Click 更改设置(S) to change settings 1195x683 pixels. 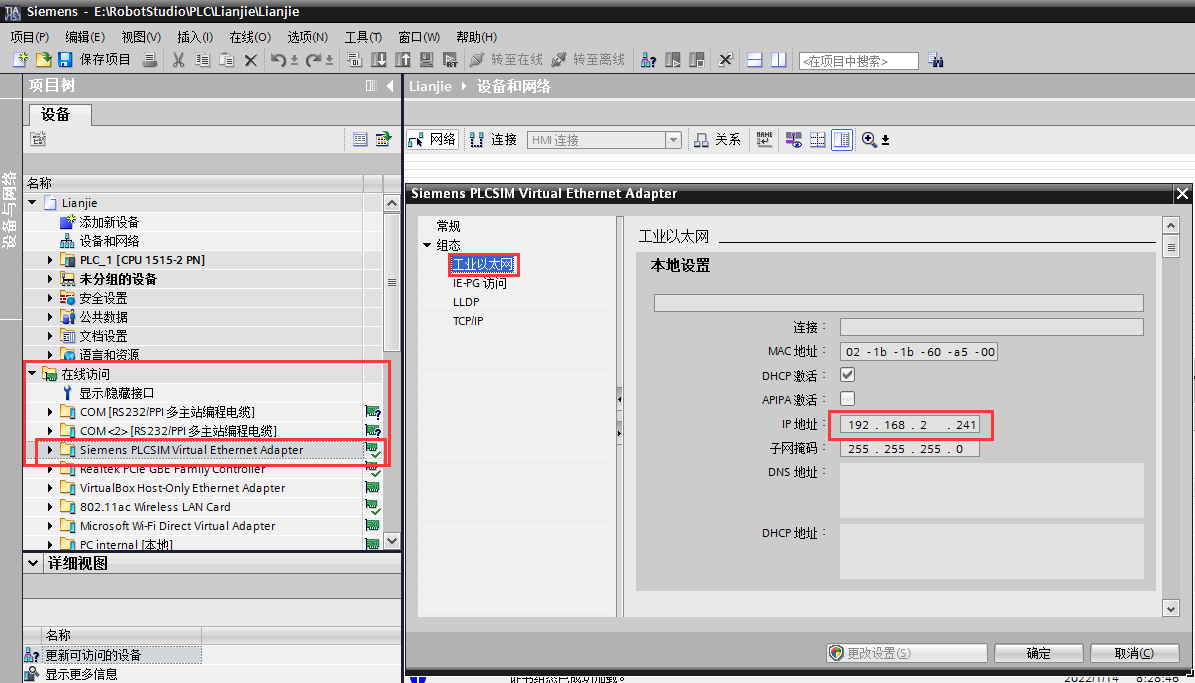[906, 652]
